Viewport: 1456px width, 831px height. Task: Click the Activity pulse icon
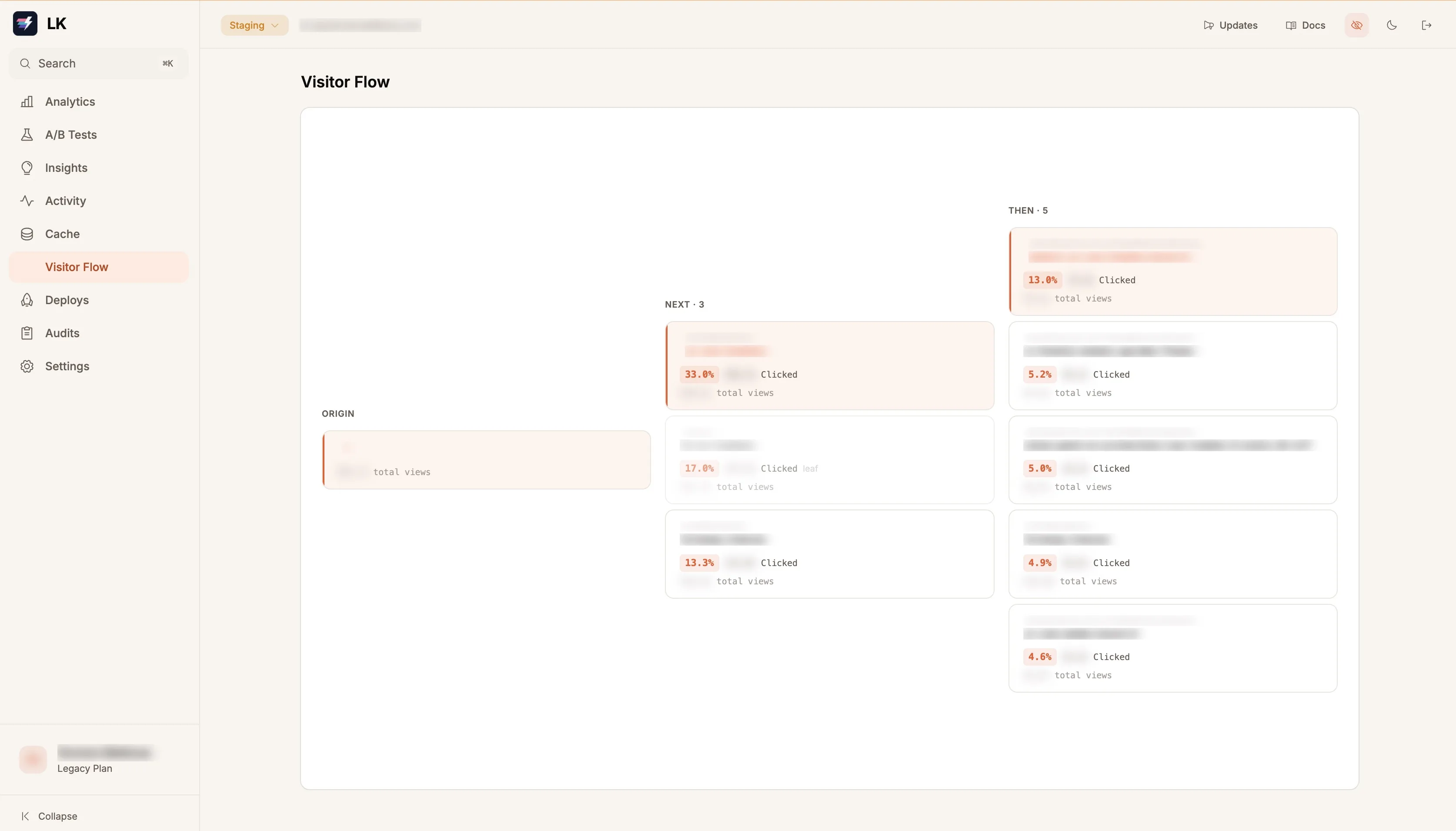pos(27,201)
